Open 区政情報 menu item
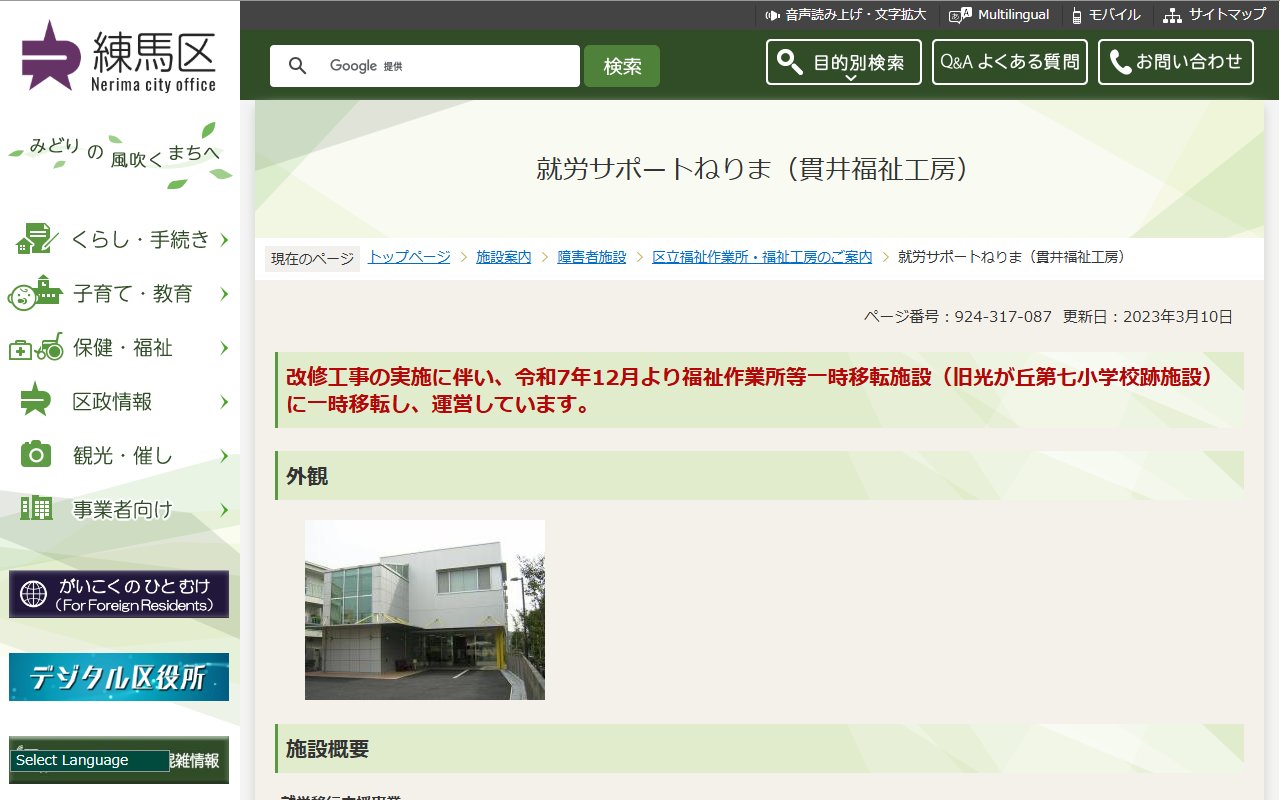 point(120,402)
